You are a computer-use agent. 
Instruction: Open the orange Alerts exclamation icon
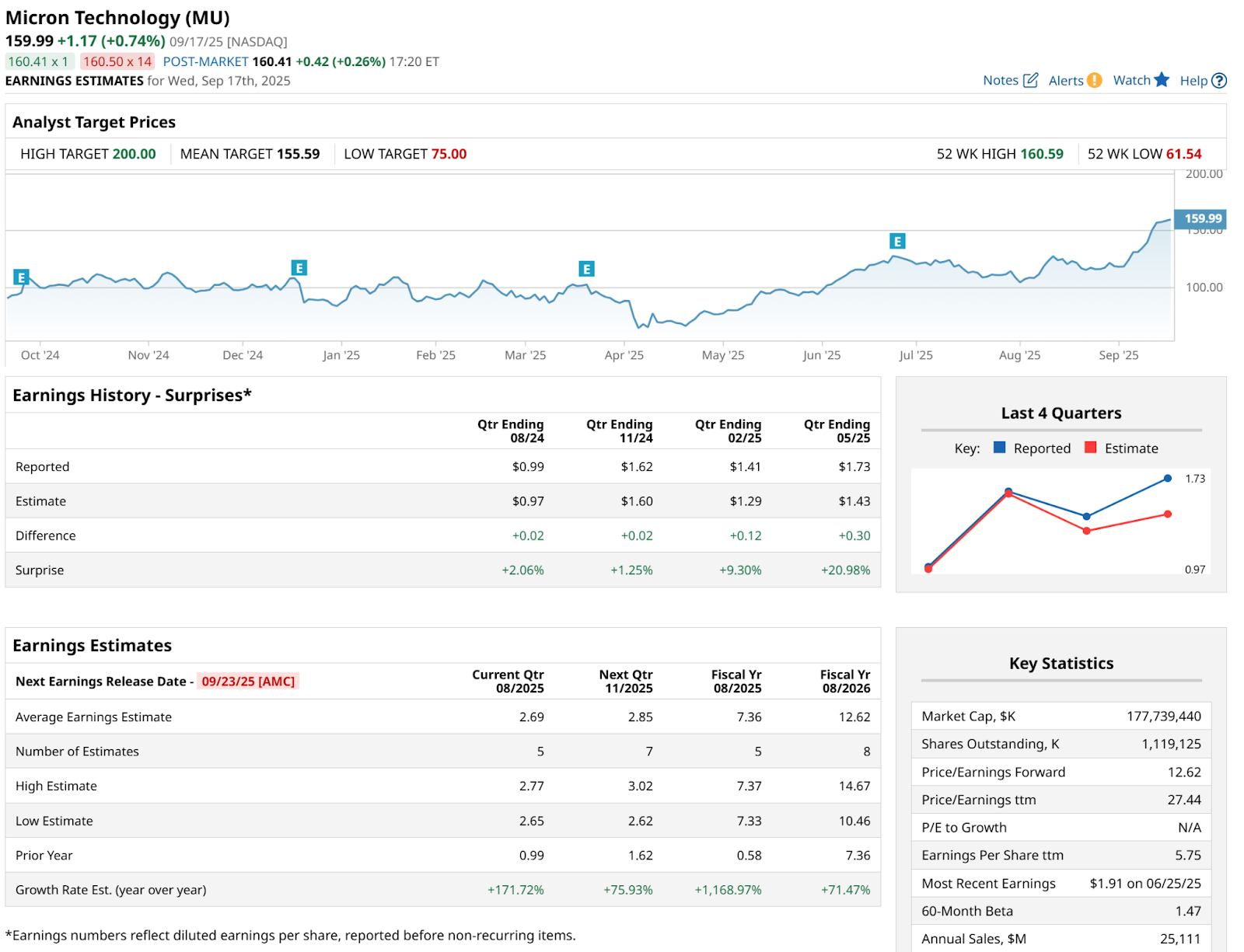(1094, 80)
